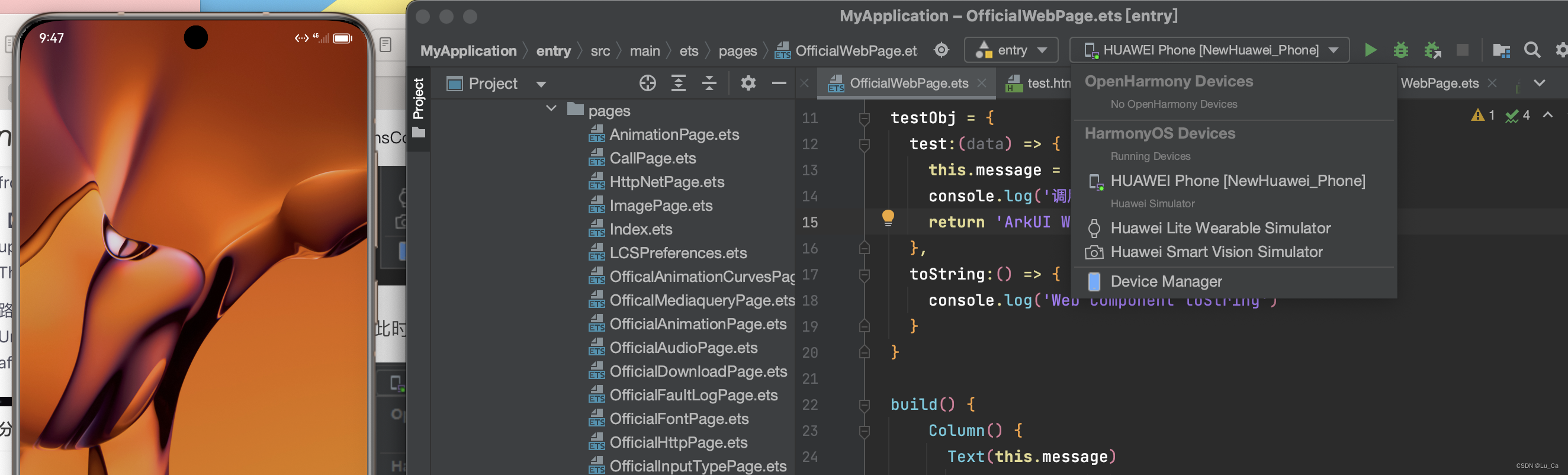This screenshot has width=1568, height=475.
Task: Fold the Column block at line 23
Action: tap(864, 431)
